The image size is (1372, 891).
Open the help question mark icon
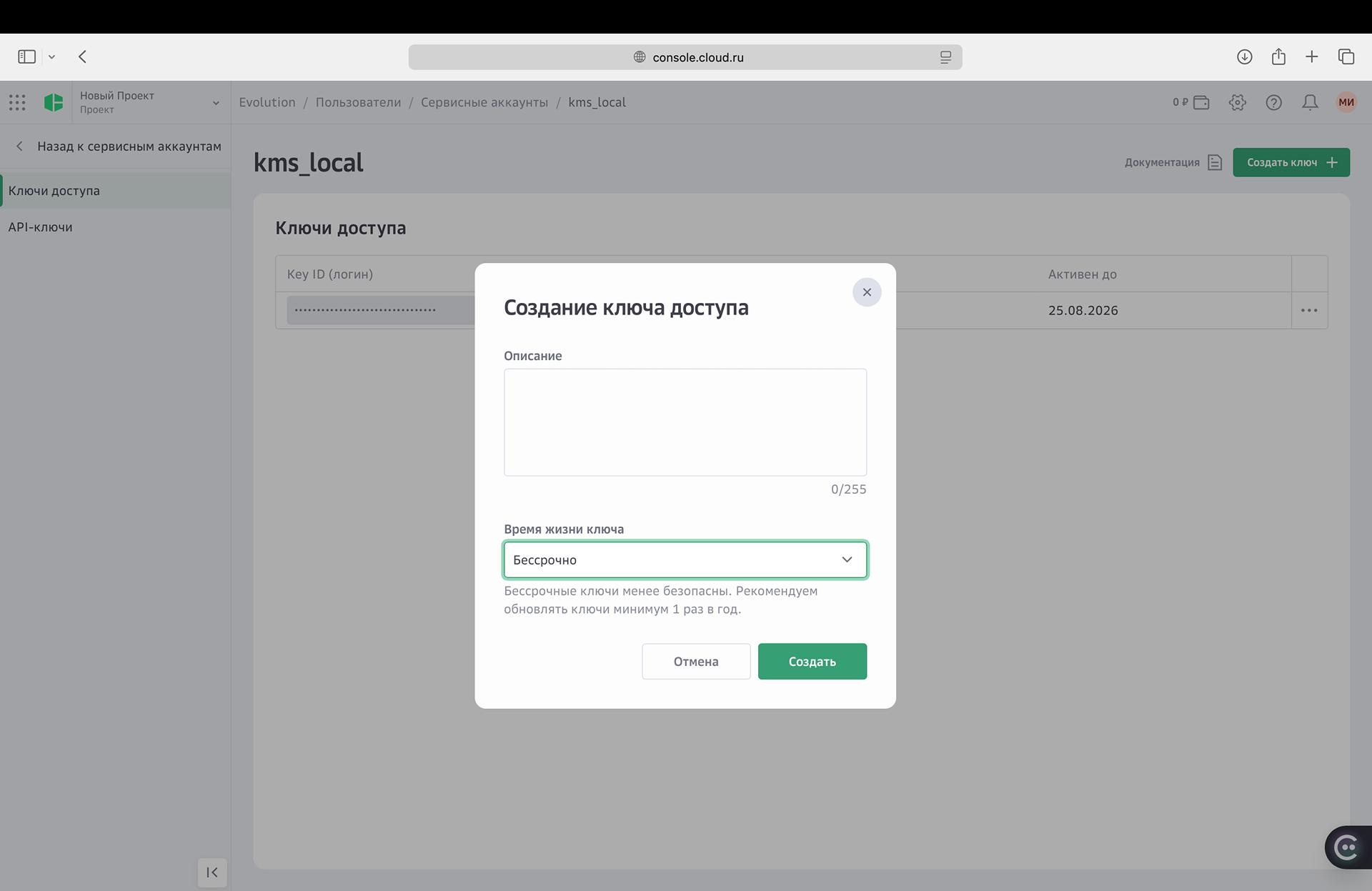(1273, 102)
